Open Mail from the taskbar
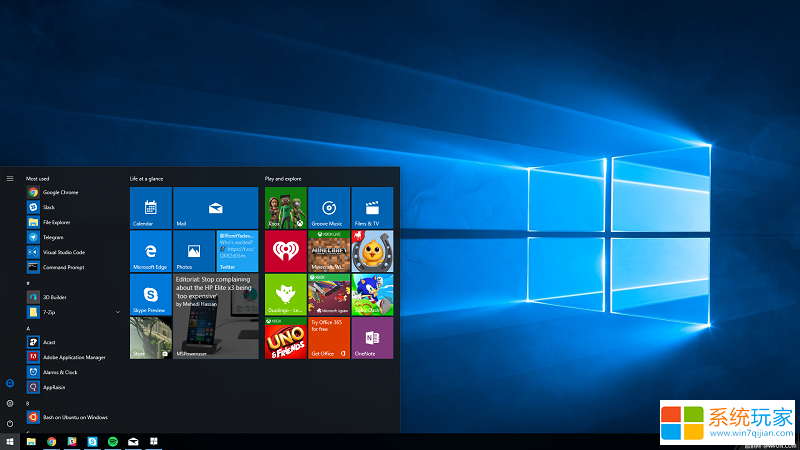Image resolution: width=800 pixels, height=450 pixels. pyautogui.click(x=133, y=441)
